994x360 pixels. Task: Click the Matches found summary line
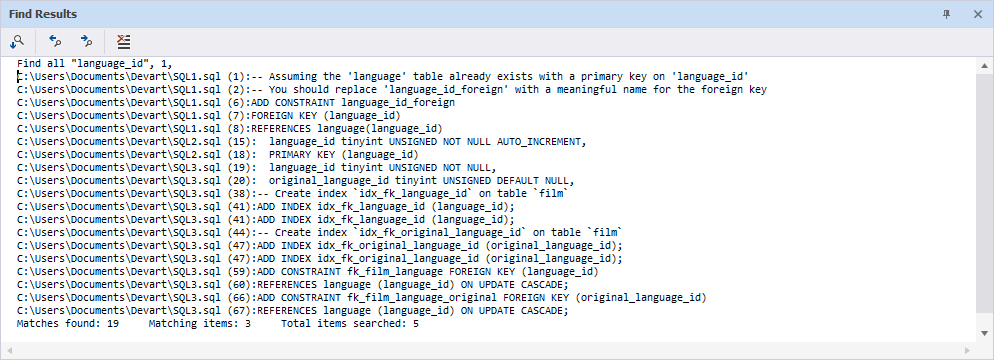tap(217, 323)
